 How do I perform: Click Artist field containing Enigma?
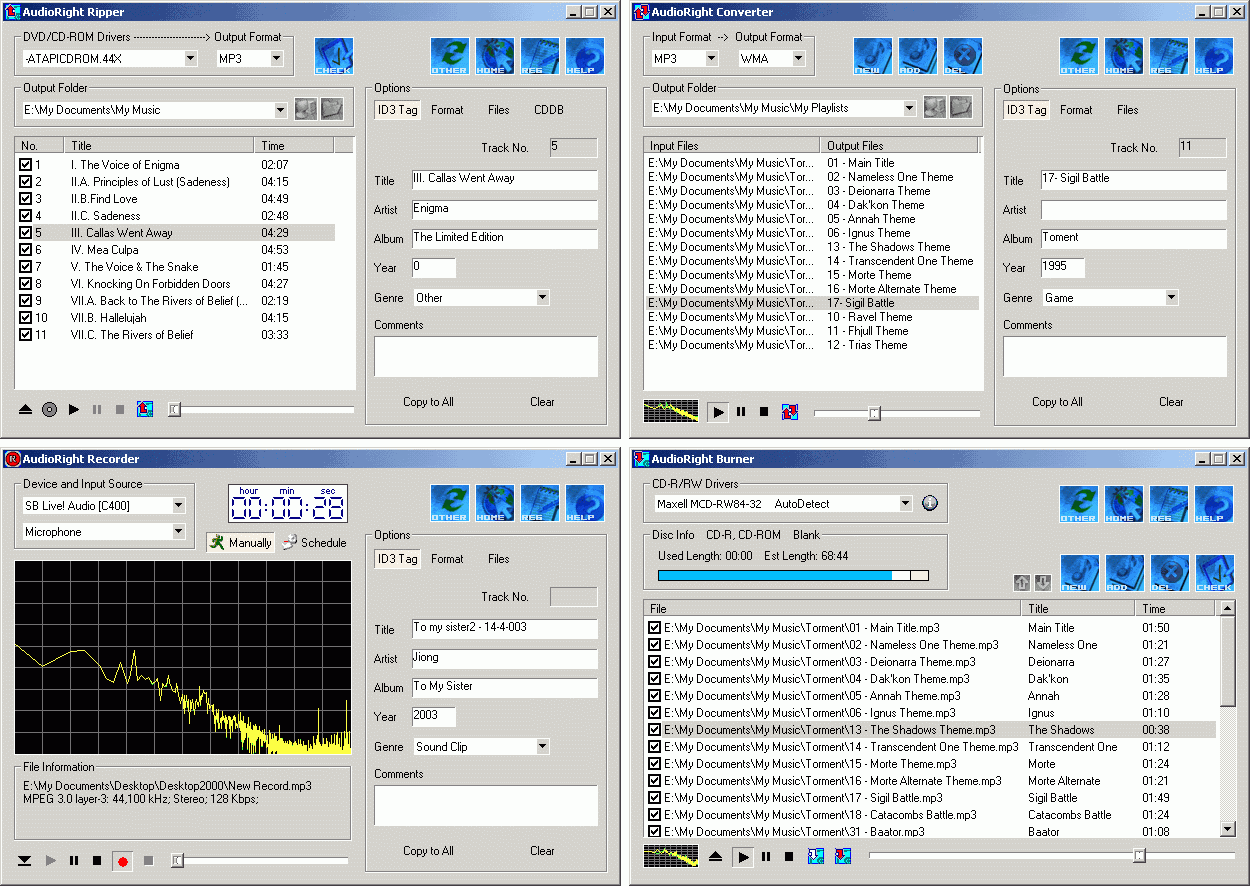point(504,209)
